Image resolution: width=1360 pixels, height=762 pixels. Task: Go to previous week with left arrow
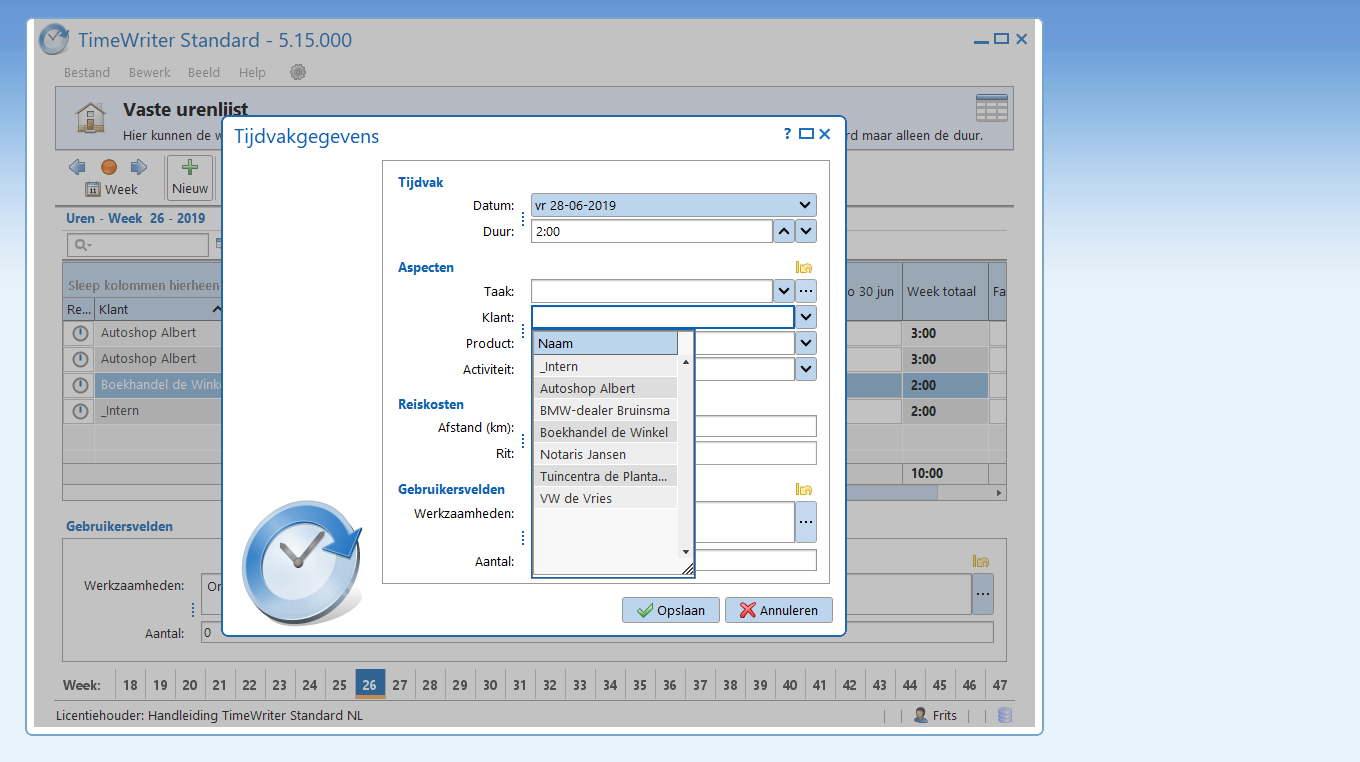(77, 167)
